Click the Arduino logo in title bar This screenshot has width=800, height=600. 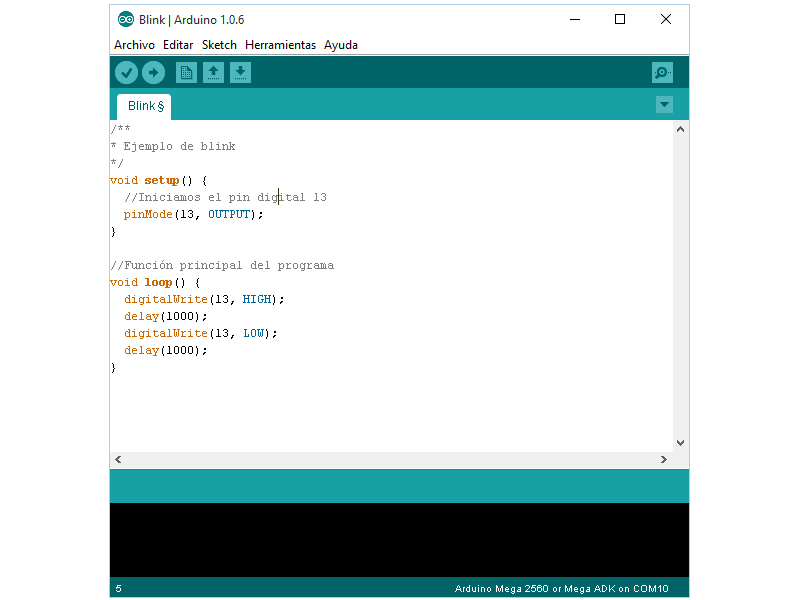[x=126, y=19]
